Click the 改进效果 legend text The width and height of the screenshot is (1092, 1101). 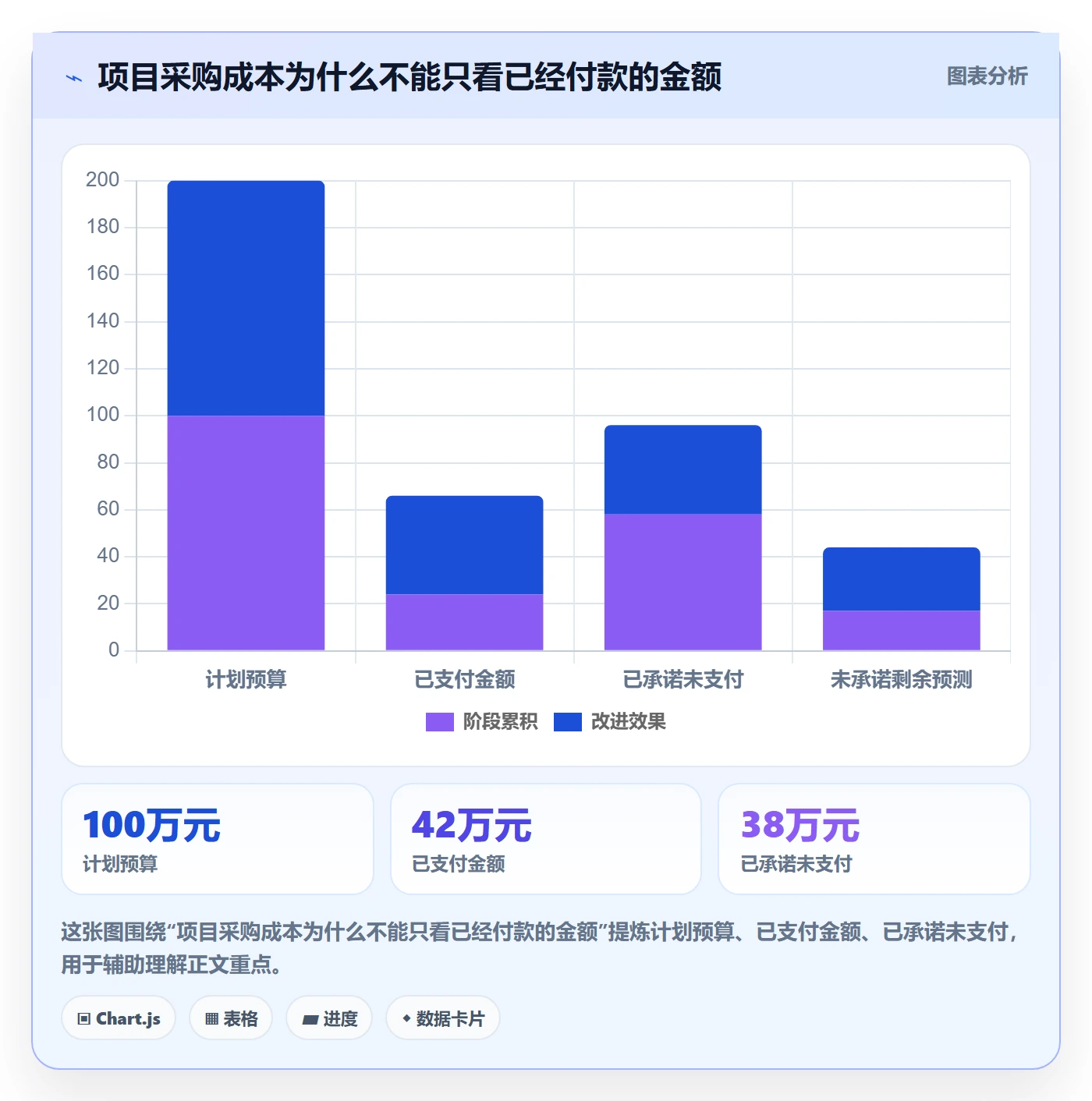[x=628, y=722]
